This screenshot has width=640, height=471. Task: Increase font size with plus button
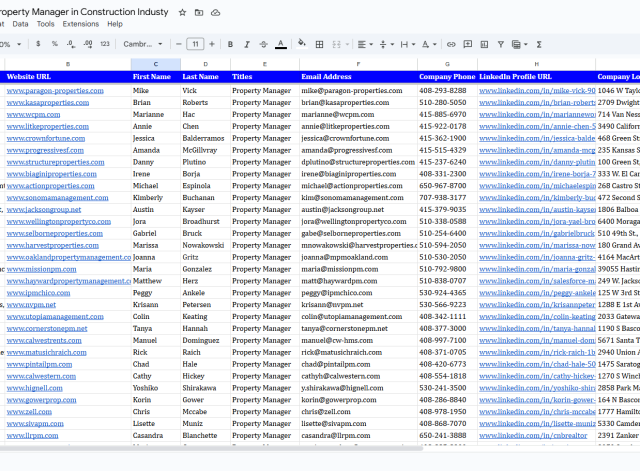[x=211, y=44]
